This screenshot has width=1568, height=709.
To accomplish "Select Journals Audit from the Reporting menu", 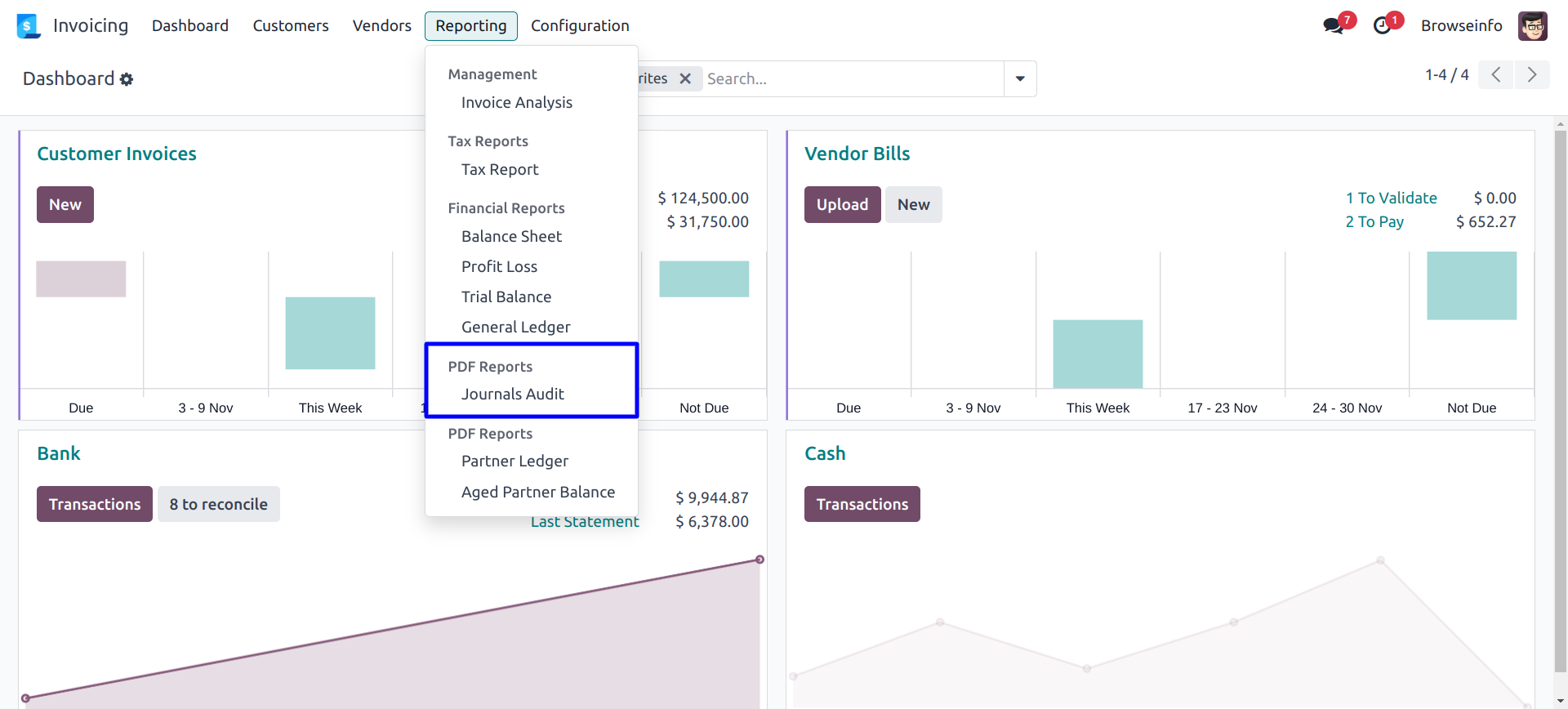I will pos(512,395).
